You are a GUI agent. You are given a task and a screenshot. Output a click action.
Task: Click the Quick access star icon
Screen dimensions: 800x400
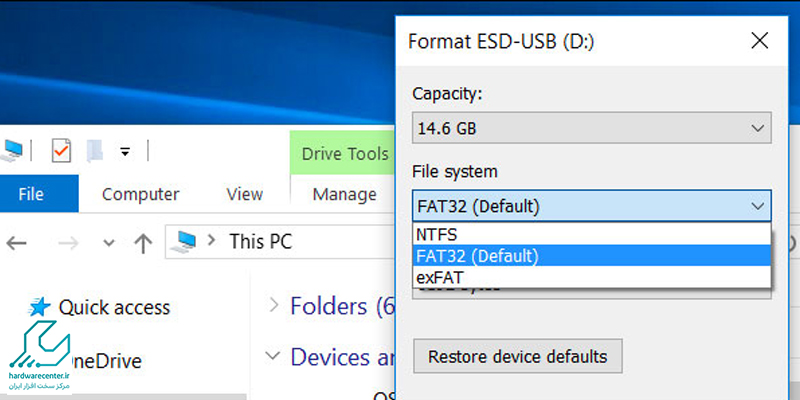pos(40,307)
